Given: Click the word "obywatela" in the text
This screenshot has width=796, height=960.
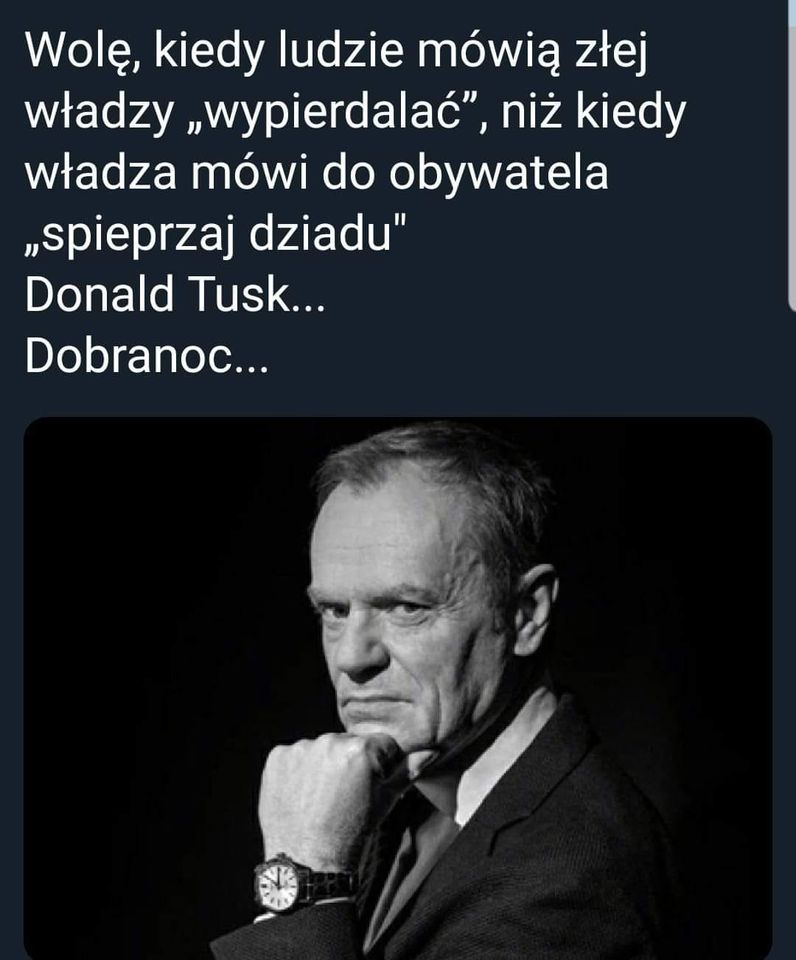Looking at the screenshot, I should pyautogui.click(x=498, y=173).
